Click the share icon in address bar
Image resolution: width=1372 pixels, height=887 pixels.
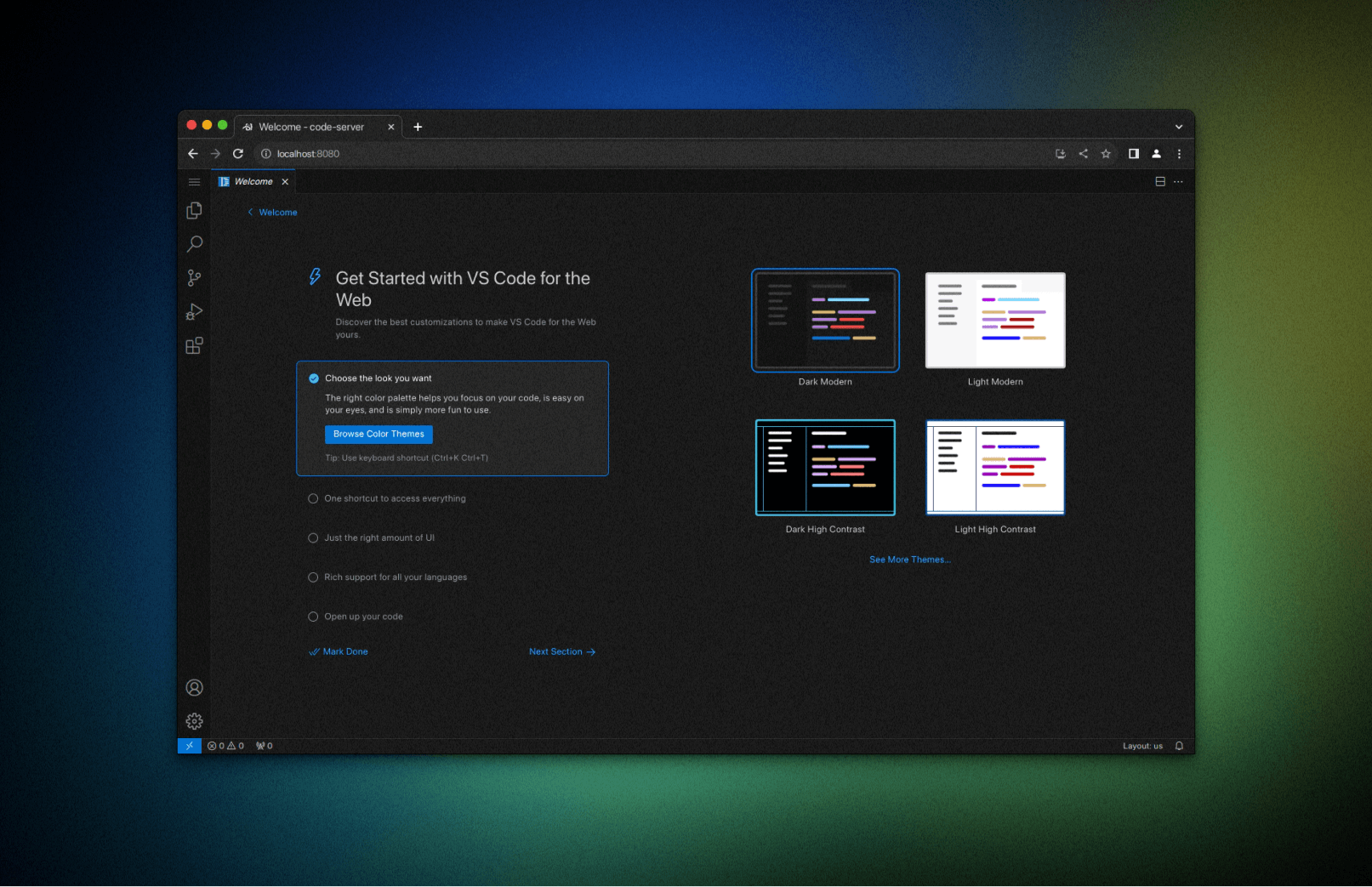1083,154
